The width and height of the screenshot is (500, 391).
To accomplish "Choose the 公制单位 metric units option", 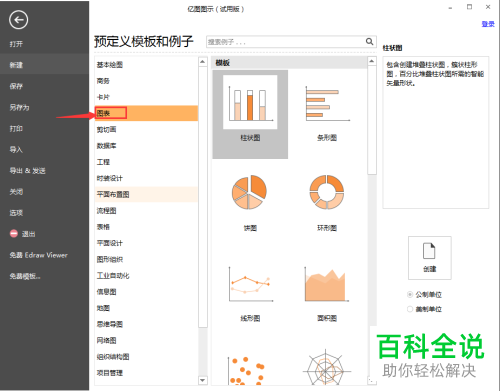I will point(425,295).
